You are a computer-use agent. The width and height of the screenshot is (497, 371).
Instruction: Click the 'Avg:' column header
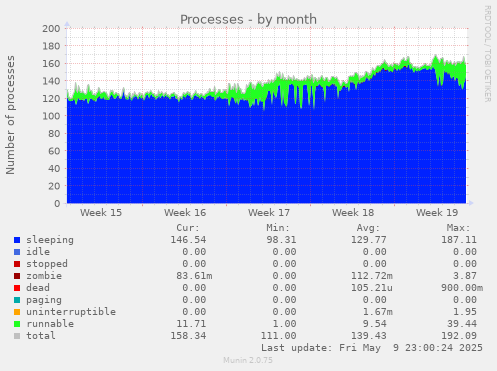[x=368, y=228]
